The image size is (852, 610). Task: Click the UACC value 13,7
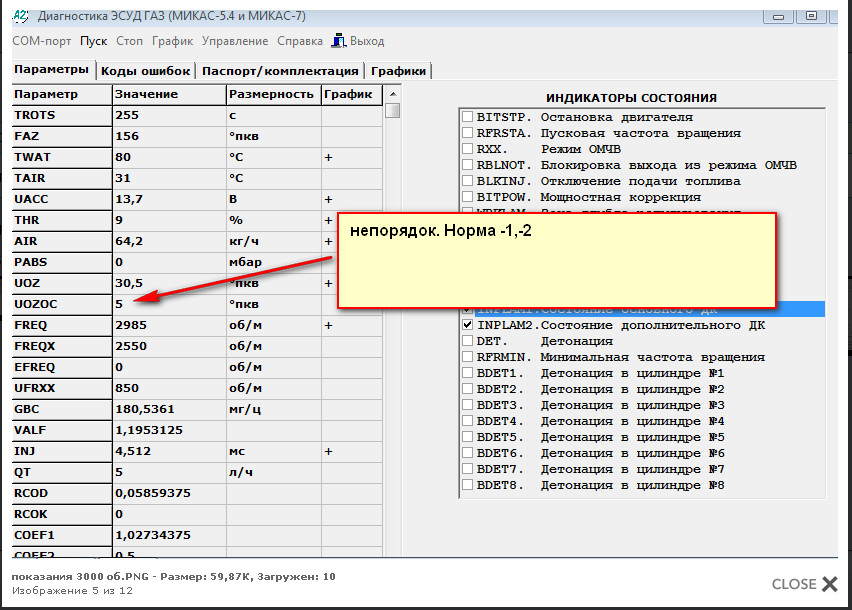[x=129, y=199]
